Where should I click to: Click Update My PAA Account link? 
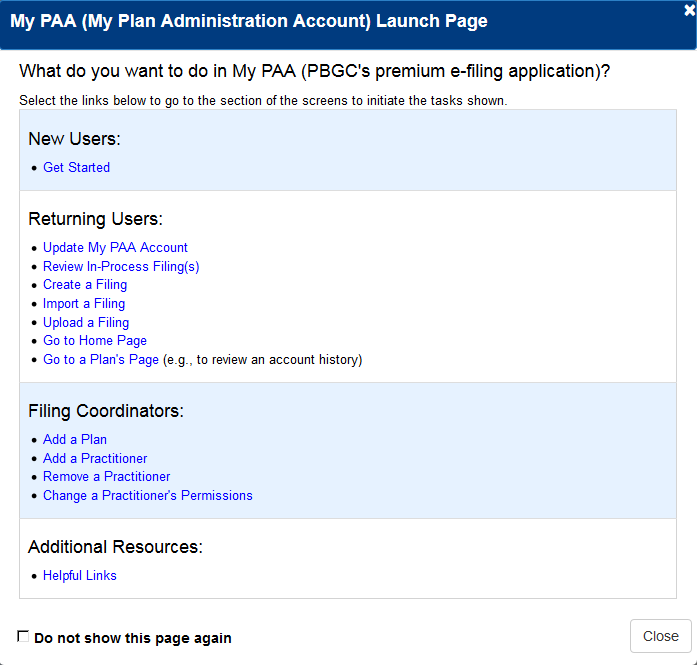coord(115,248)
